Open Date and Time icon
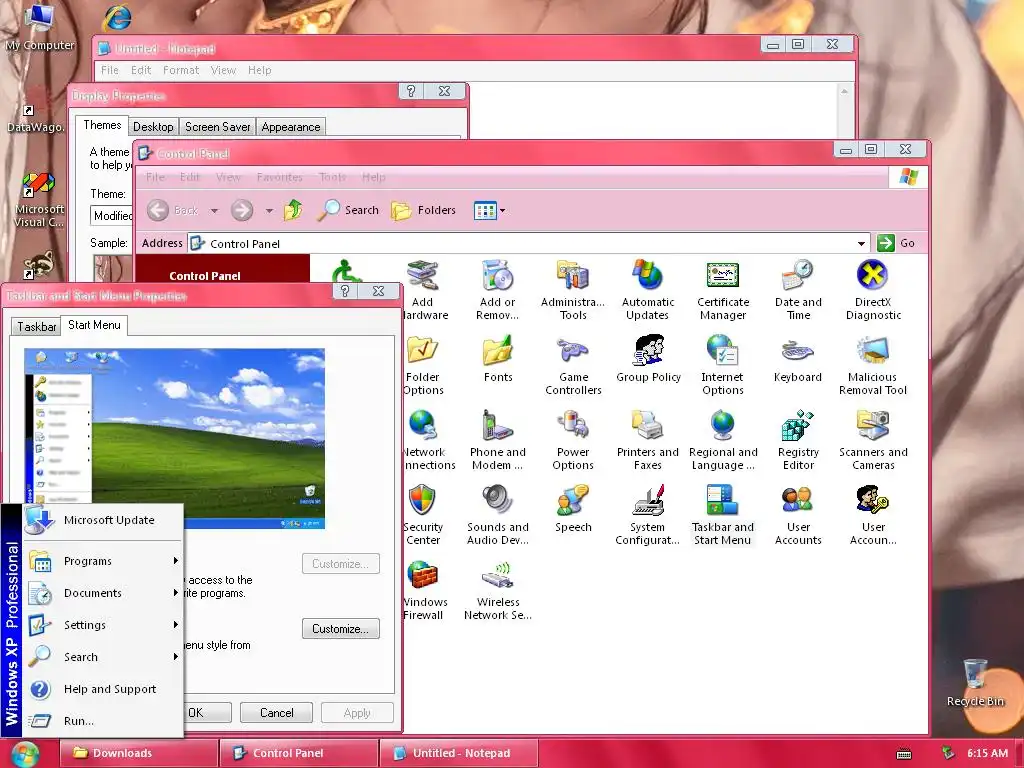 coord(798,290)
